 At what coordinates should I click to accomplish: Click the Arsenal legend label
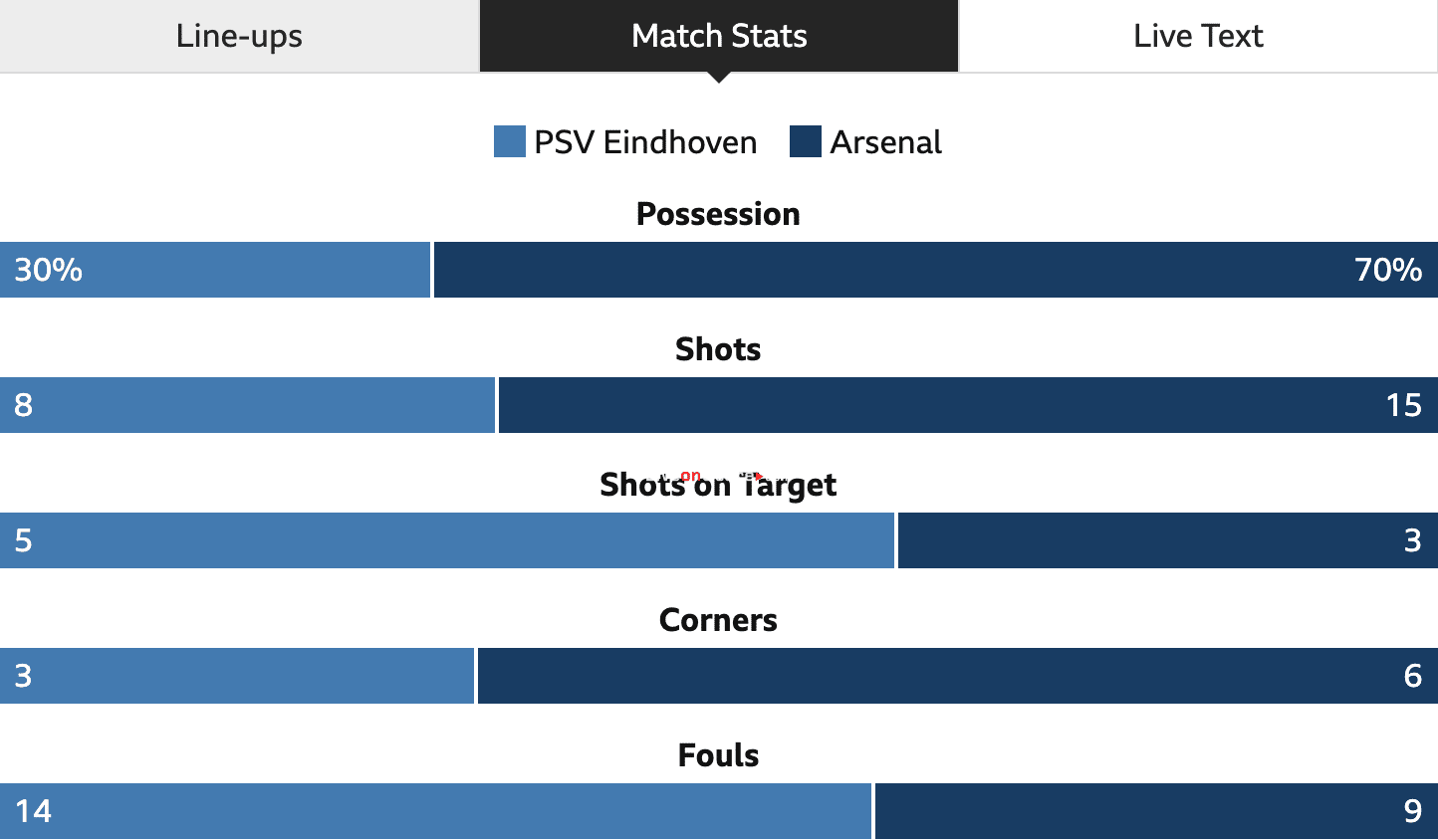click(886, 142)
